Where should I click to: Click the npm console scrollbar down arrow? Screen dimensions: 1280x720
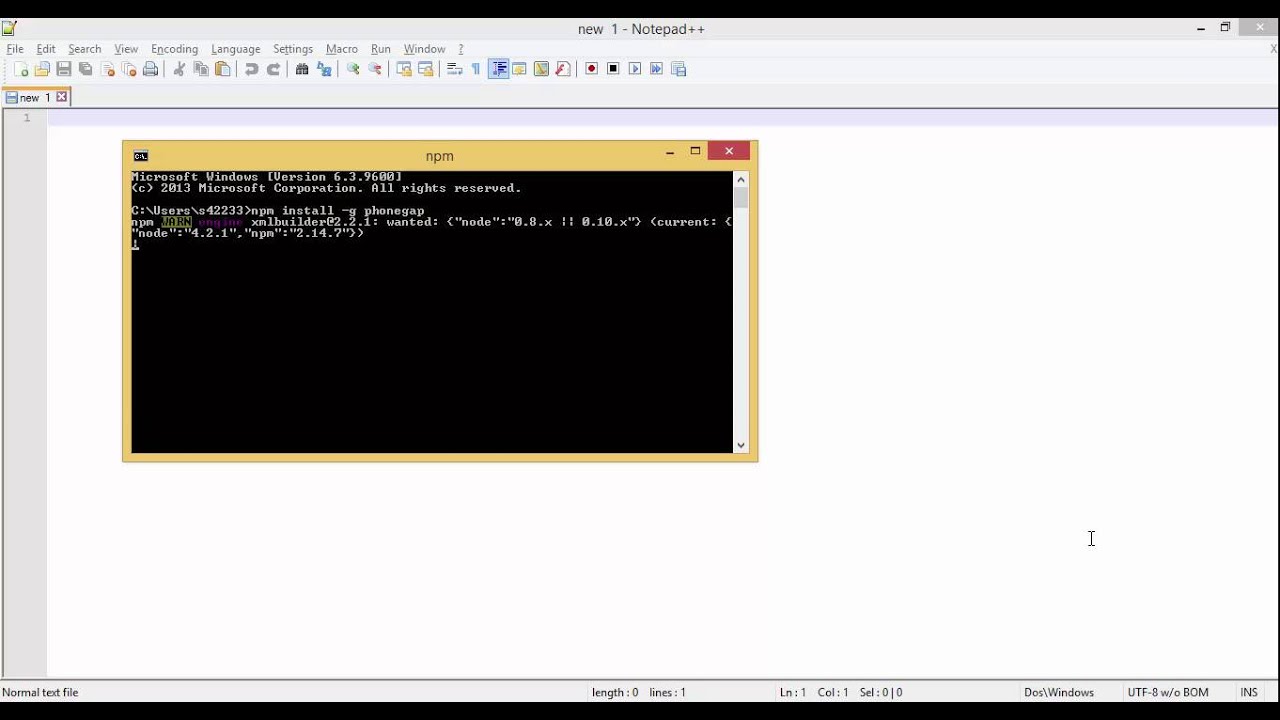point(741,445)
